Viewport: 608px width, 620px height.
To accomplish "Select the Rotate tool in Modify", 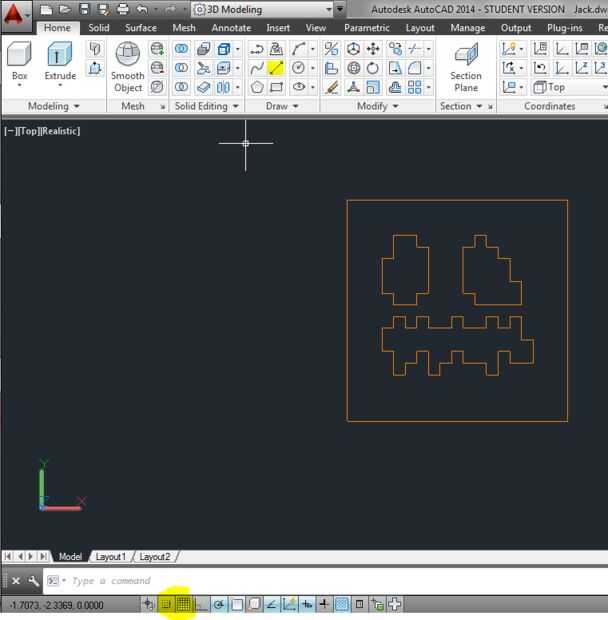I will [373, 68].
